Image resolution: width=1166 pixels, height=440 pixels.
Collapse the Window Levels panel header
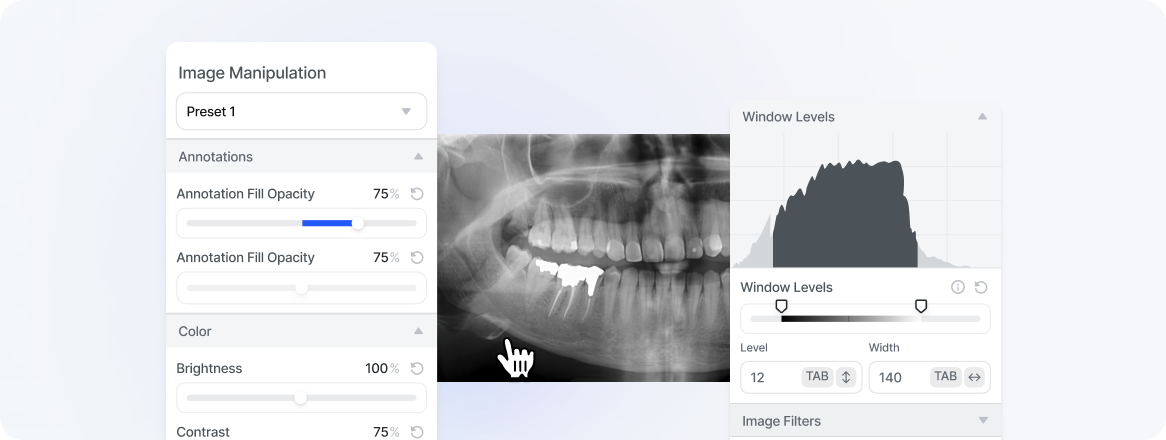click(x=982, y=117)
